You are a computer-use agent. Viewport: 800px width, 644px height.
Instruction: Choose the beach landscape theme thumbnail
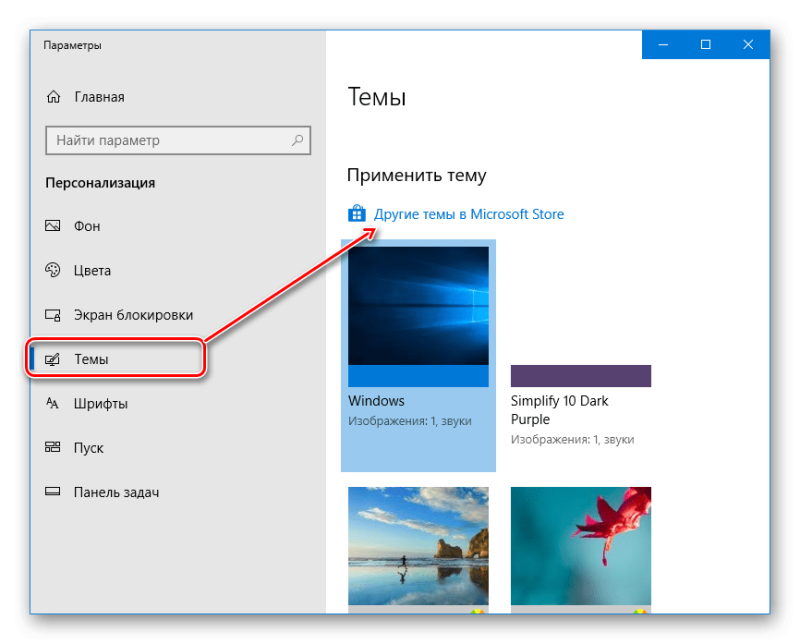418,546
